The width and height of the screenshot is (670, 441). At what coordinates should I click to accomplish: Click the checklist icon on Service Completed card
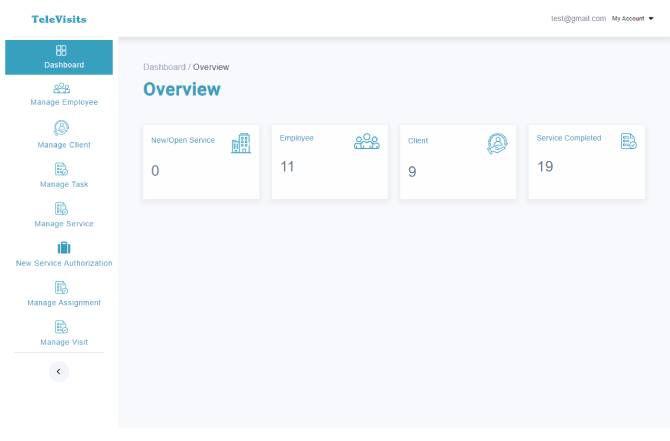629,141
